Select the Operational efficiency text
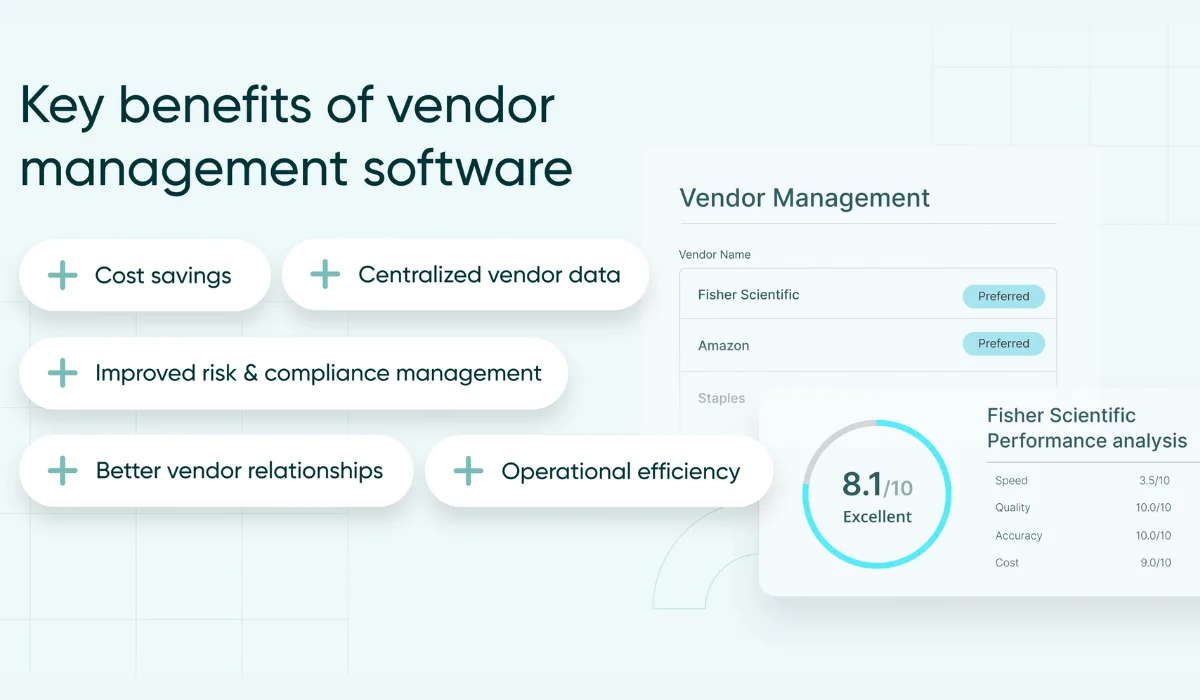 coord(621,471)
